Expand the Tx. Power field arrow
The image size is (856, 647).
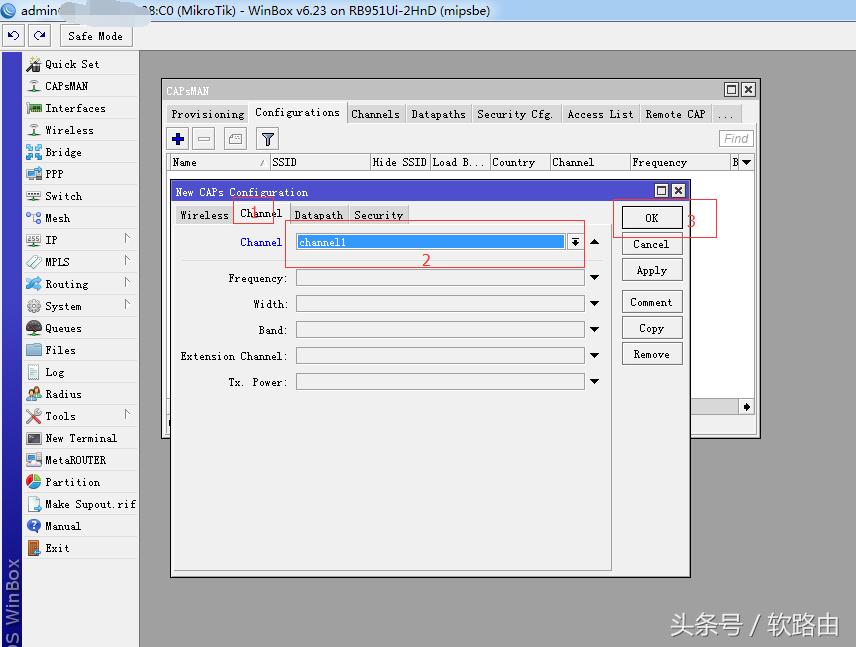click(x=595, y=382)
